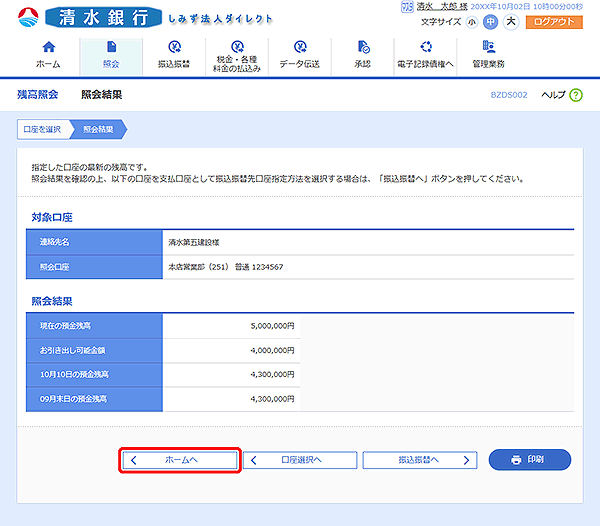
Task: Print the results with 印刷 button
Action: tap(530, 459)
